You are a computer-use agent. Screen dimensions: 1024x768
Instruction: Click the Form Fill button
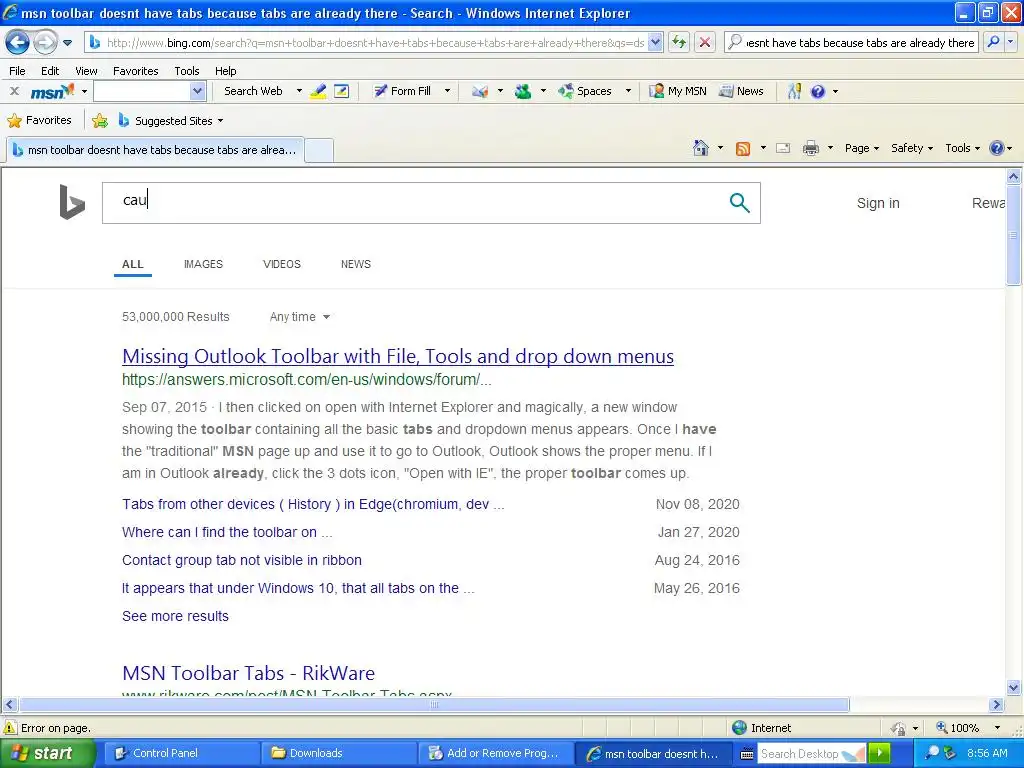(402, 91)
